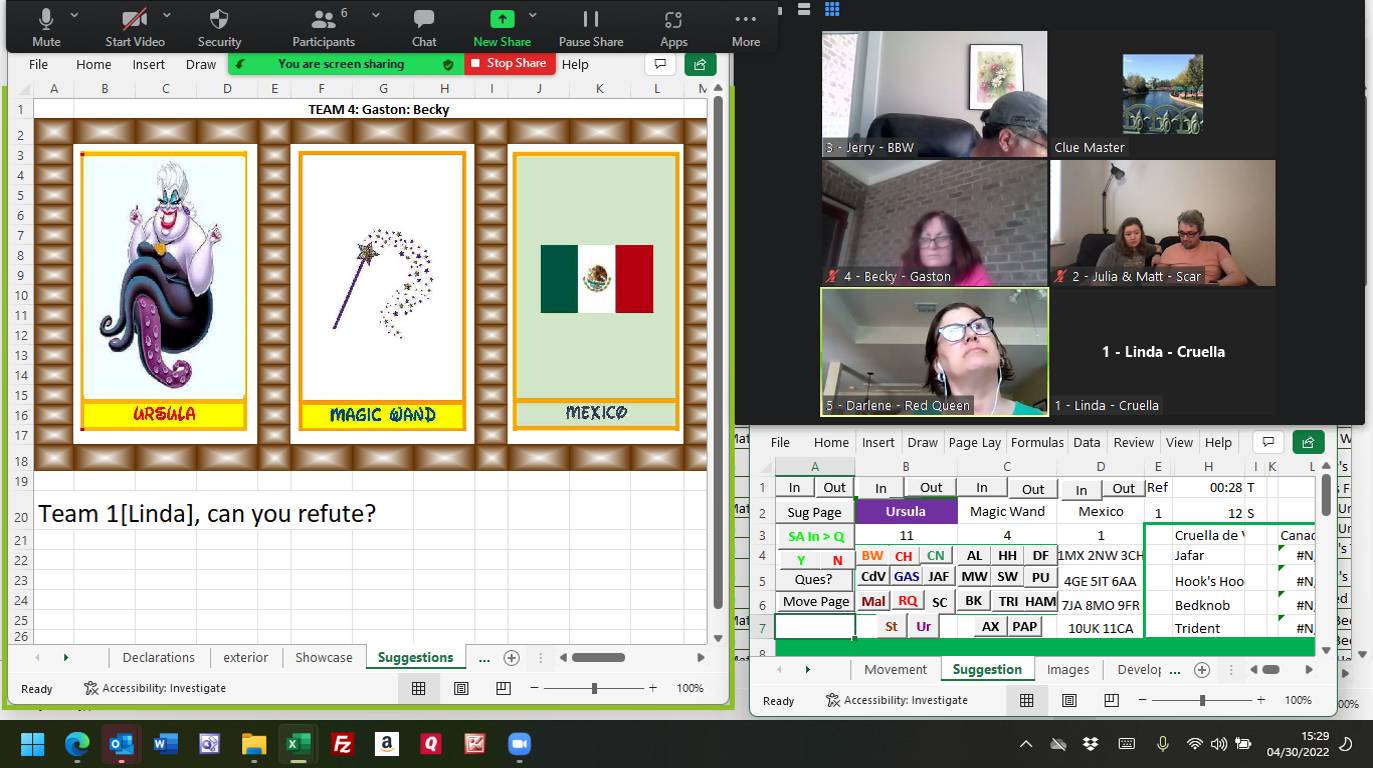Open Zoom from the taskbar
The height and width of the screenshot is (768, 1373).
(518, 744)
